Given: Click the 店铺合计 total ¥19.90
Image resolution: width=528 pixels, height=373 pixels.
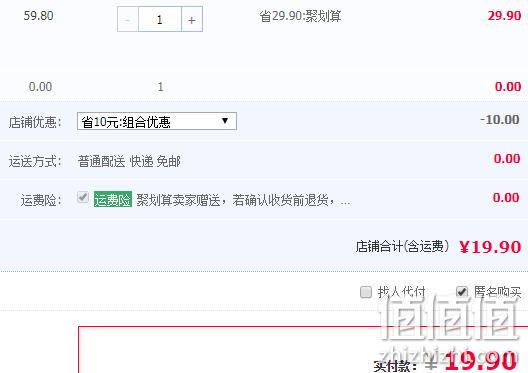Looking at the screenshot, I should point(490,247).
